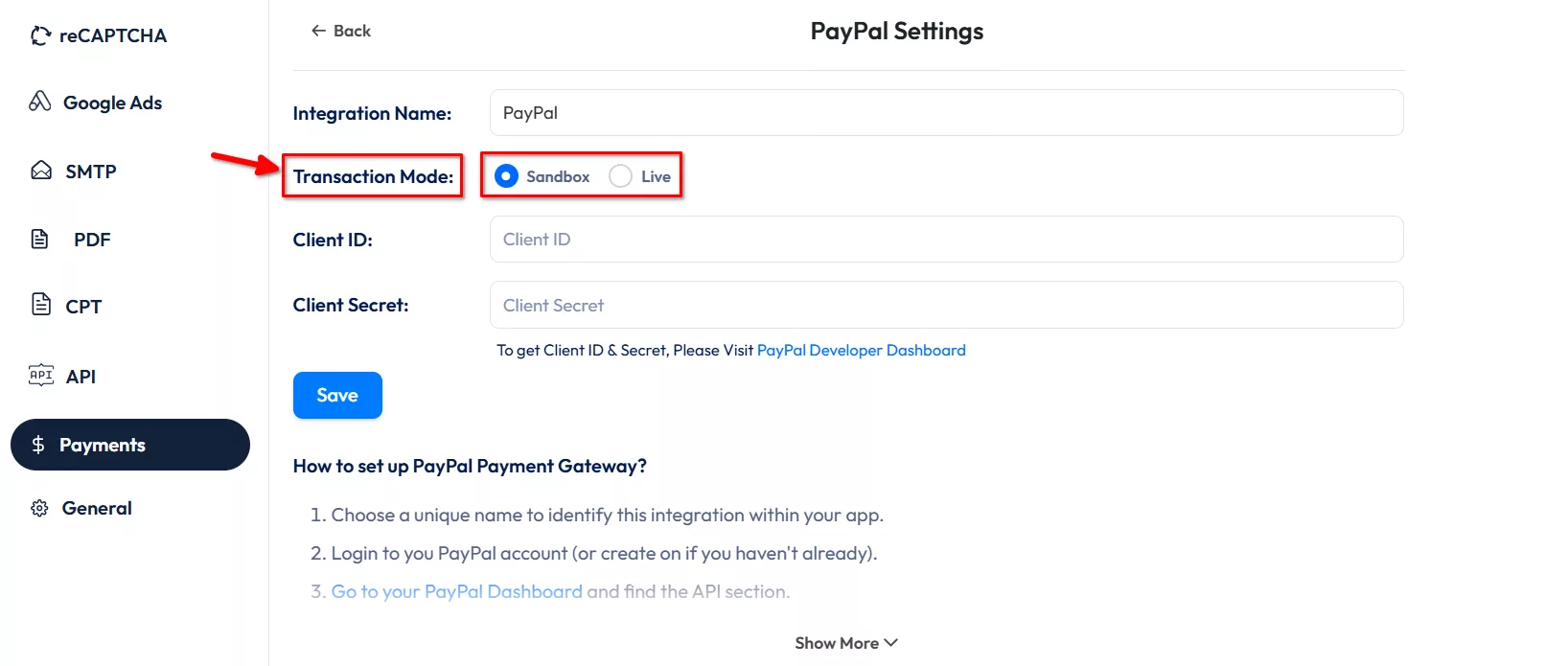
Task: Open the PayPal Developer Dashboard link
Action: coord(861,351)
